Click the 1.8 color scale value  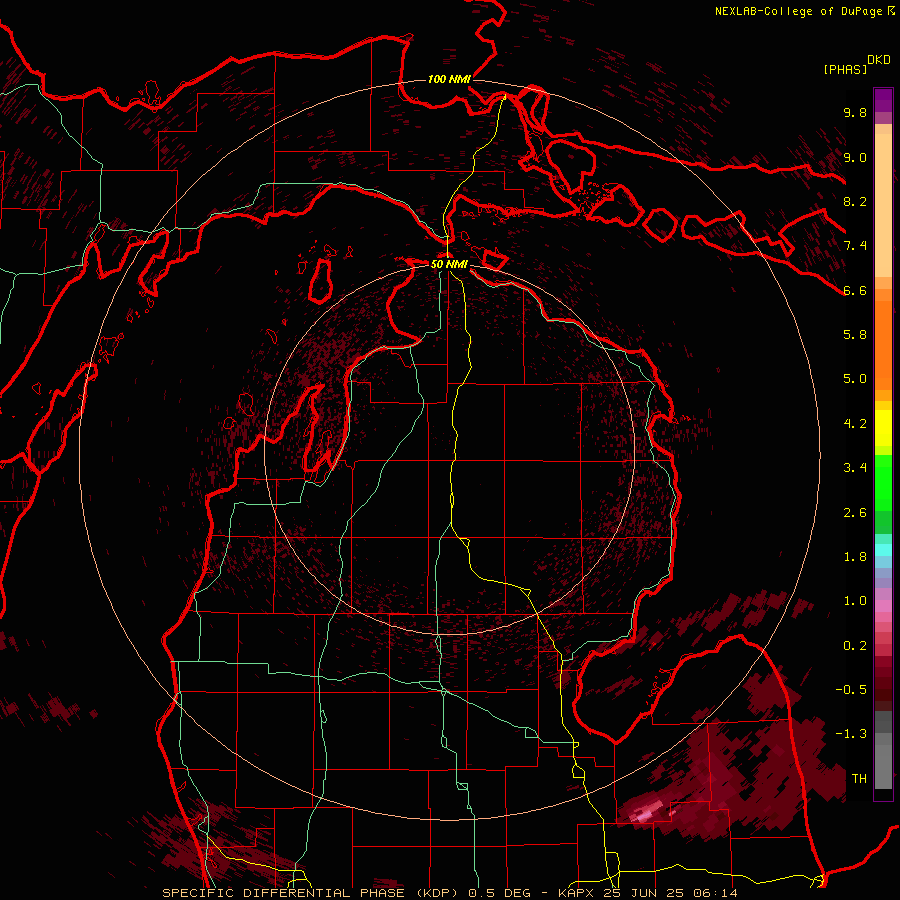coord(855,557)
